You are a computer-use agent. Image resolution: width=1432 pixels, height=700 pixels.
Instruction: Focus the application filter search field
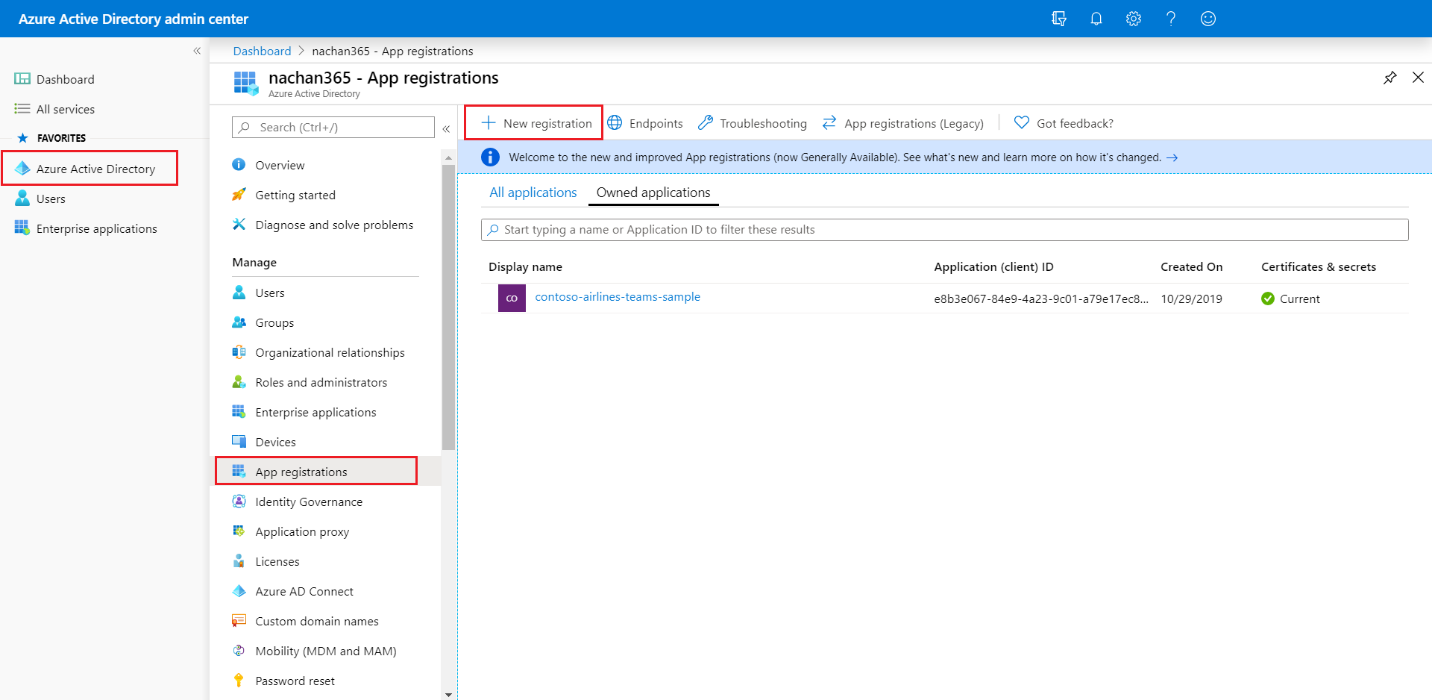coord(944,230)
